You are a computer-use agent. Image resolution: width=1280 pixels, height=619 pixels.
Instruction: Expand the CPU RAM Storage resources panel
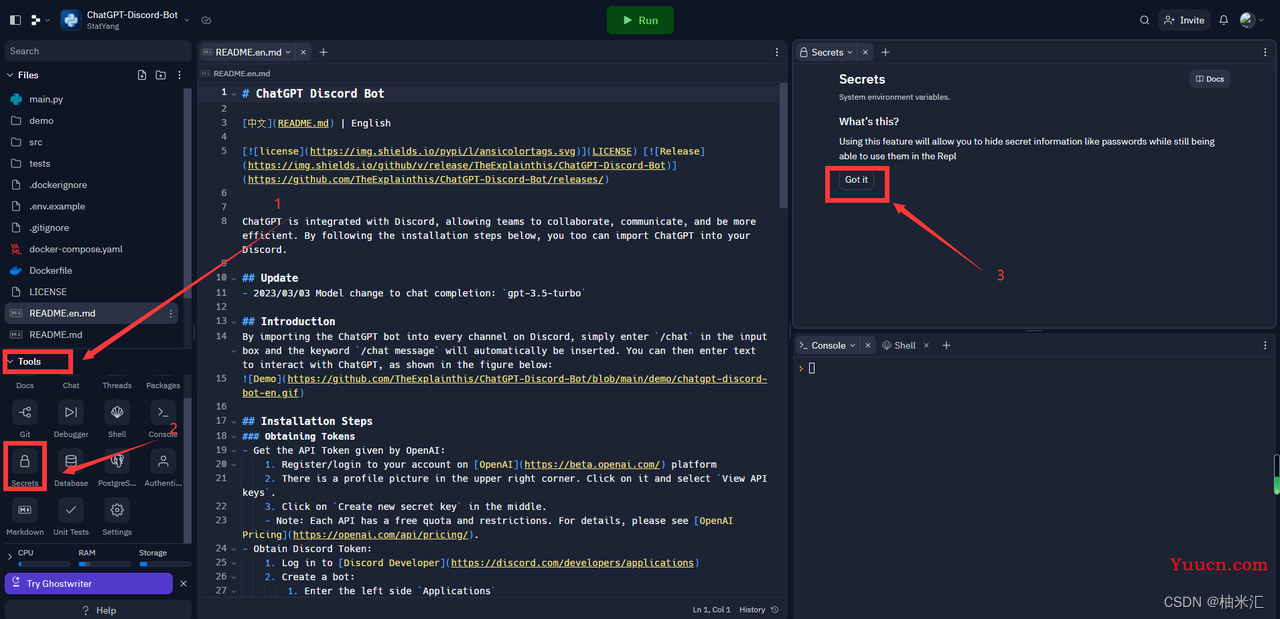[x=10, y=556]
